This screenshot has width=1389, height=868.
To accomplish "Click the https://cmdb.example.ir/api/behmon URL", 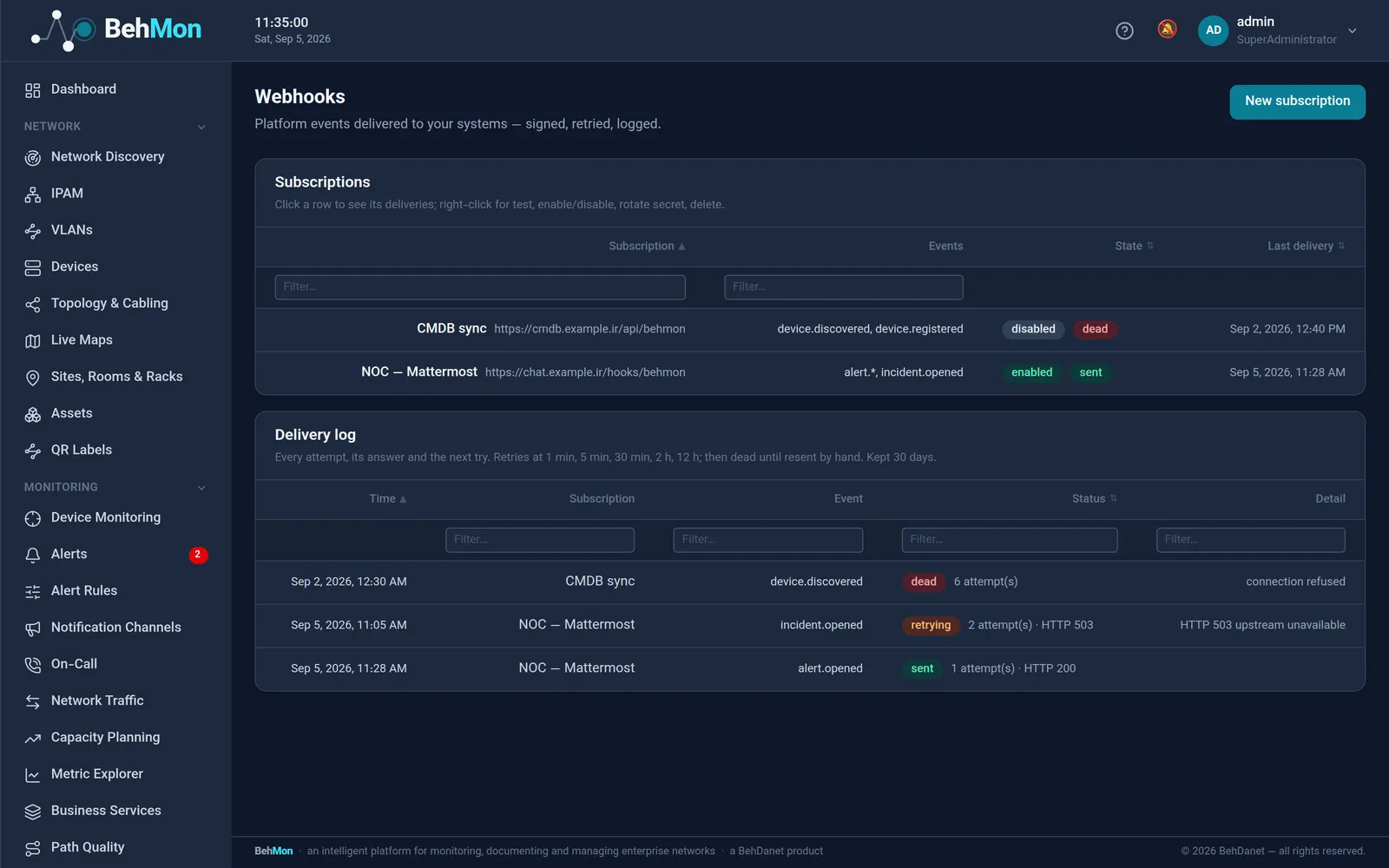I will tap(590, 330).
